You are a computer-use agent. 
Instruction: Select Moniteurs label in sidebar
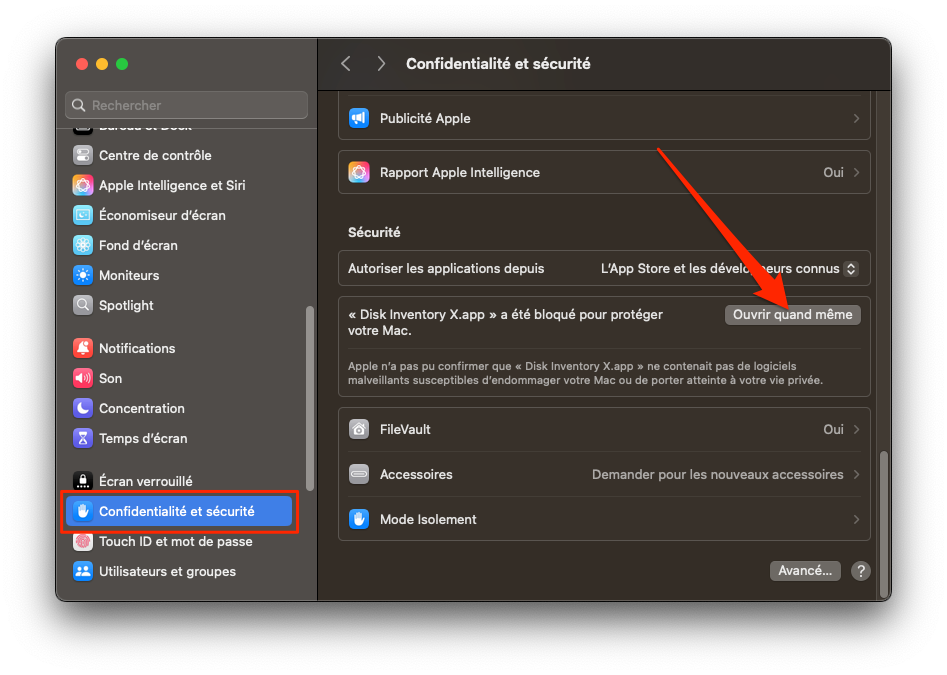pos(129,275)
